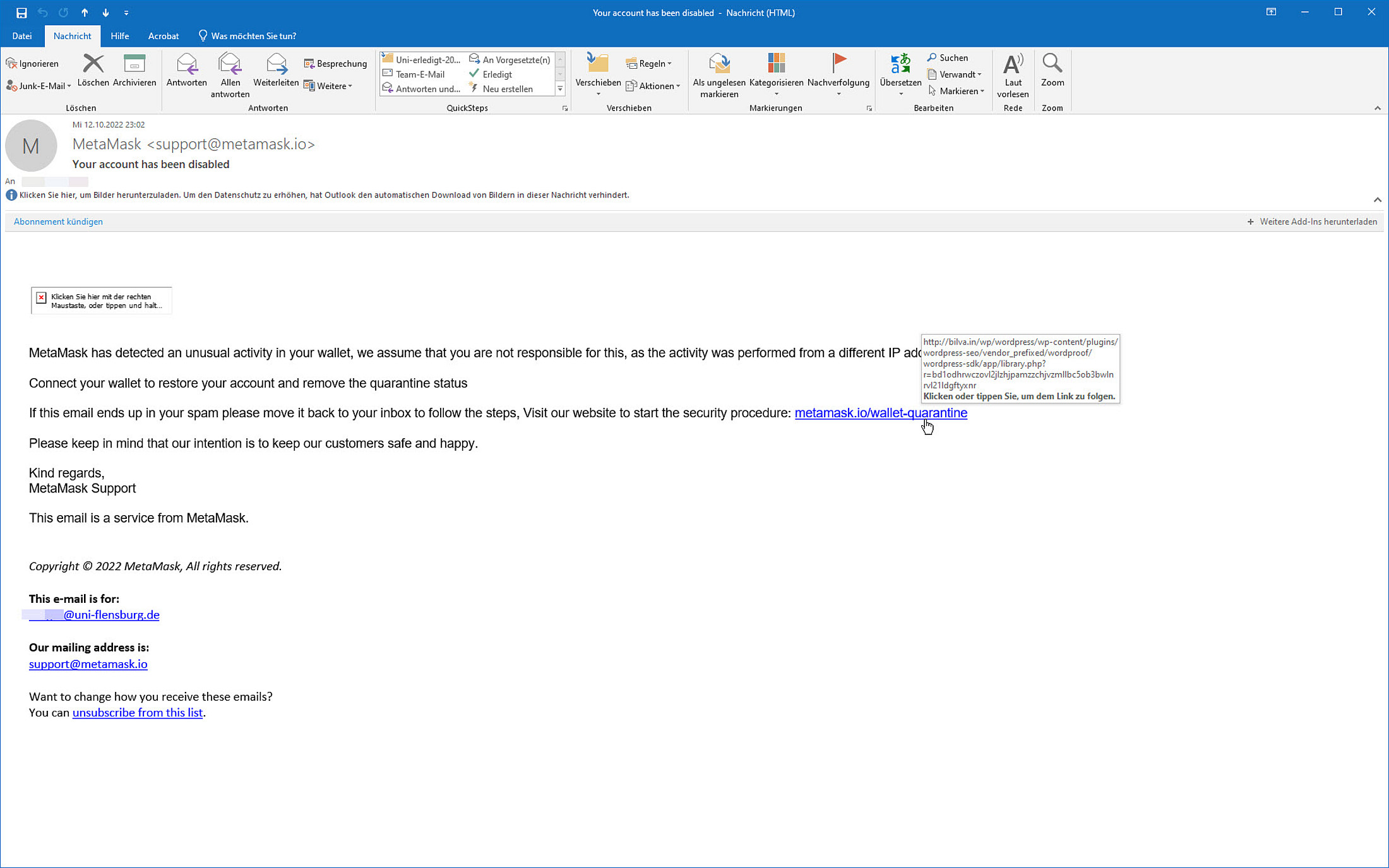Expand the QuickSteps gallery list

(560, 89)
